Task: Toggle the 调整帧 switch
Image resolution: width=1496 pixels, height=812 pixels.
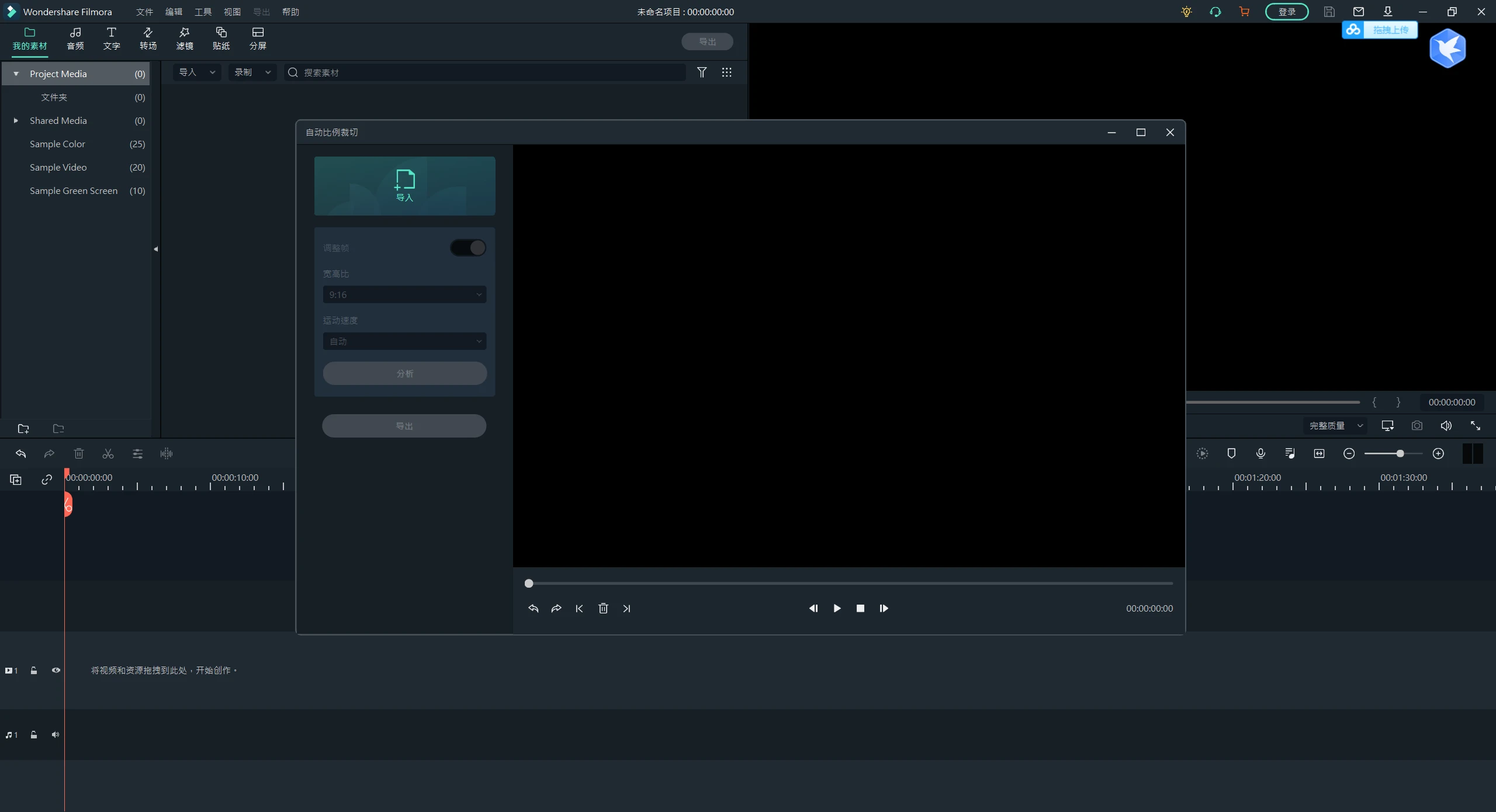Action: click(468, 248)
